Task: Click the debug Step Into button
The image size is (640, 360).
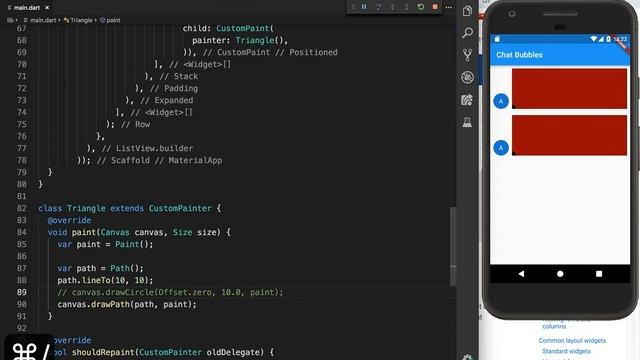Action: click(392, 7)
